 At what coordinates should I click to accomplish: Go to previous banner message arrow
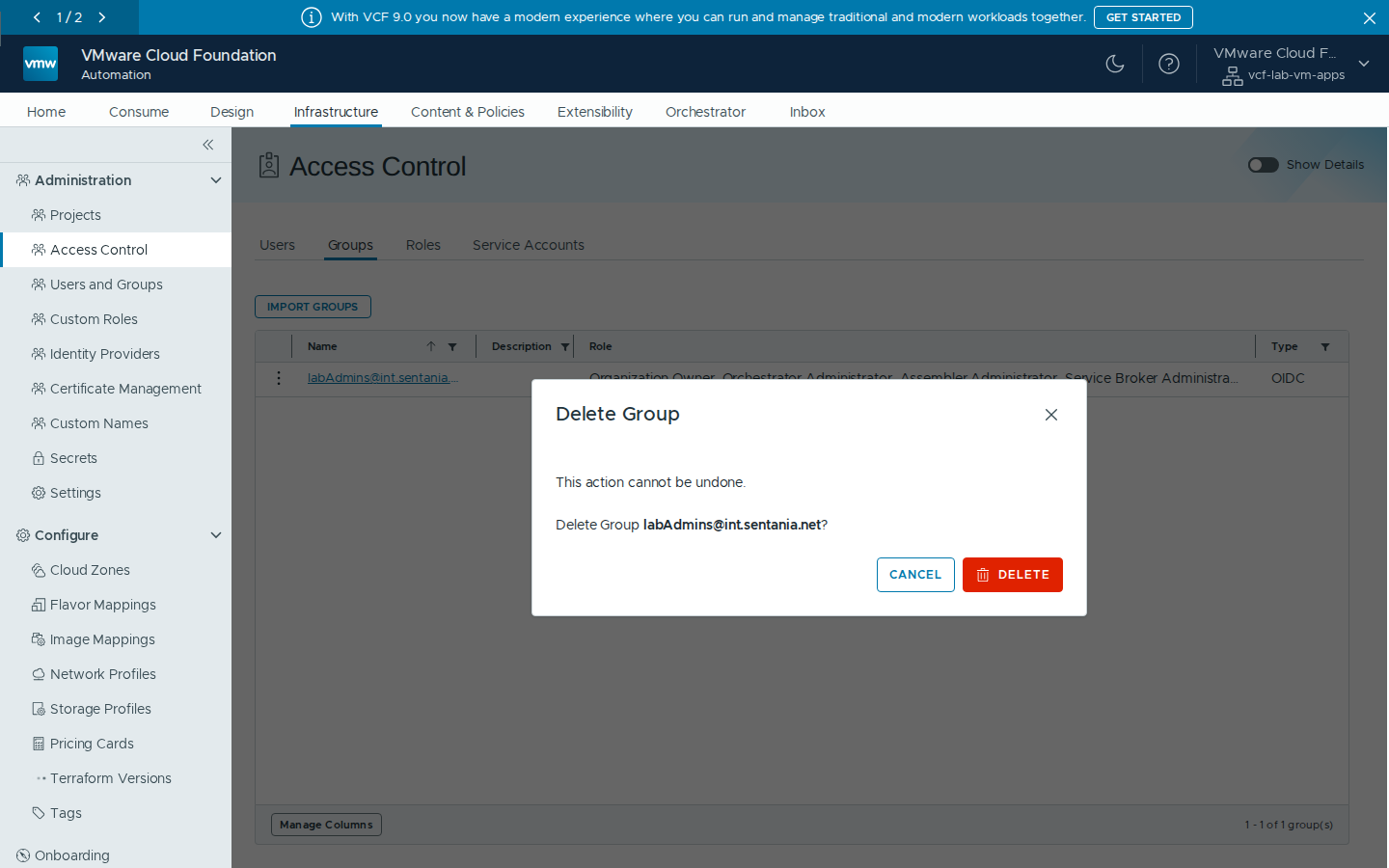pyautogui.click(x=37, y=17)
